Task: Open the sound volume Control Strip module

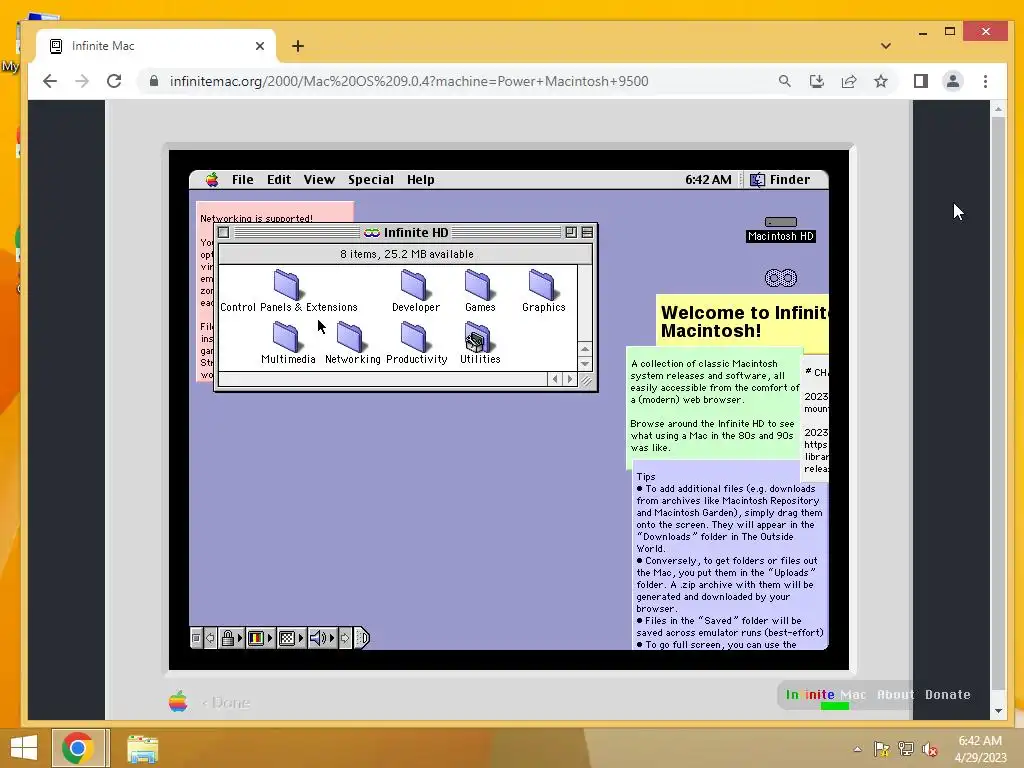Action: coord(321,637)
